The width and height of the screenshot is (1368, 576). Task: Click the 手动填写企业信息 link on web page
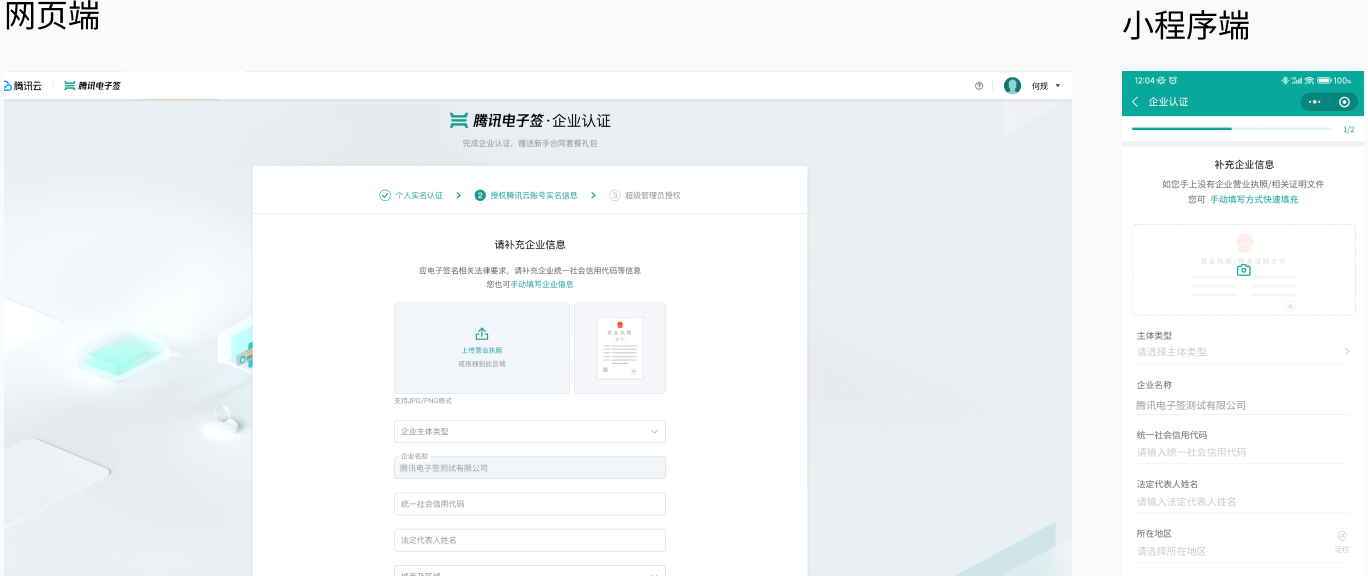pos(542,285)
